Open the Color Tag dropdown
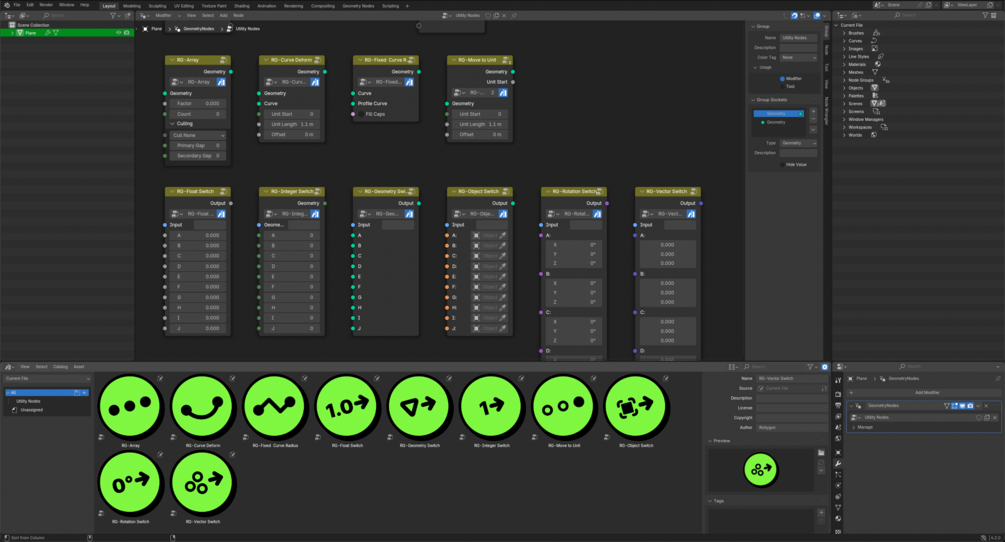Screen dimensions: 1005x542 pyautogui.click(x=798, y=58)
